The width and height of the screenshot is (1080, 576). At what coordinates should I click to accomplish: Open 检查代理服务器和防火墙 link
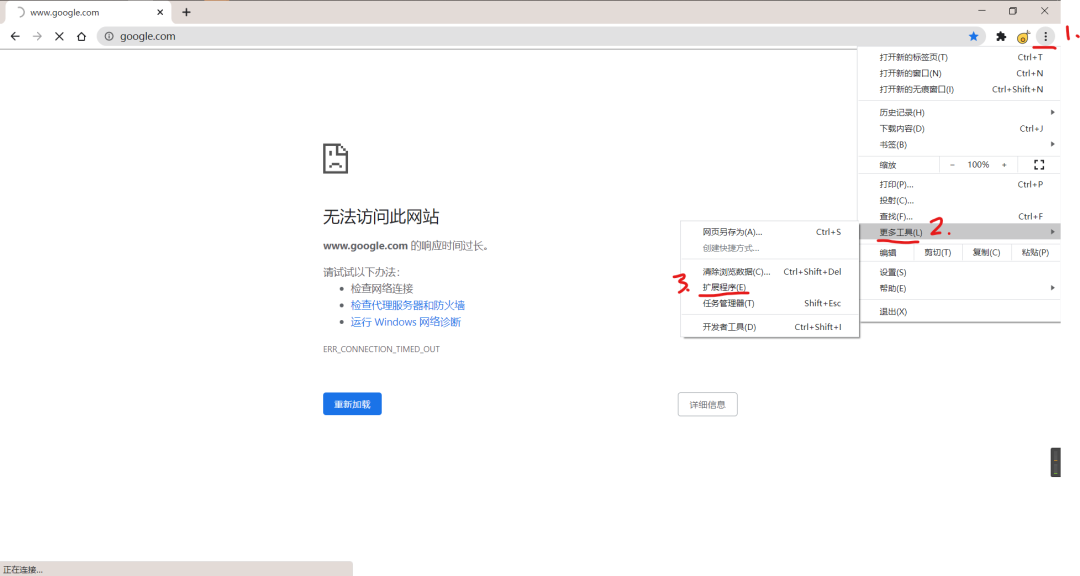408,305
